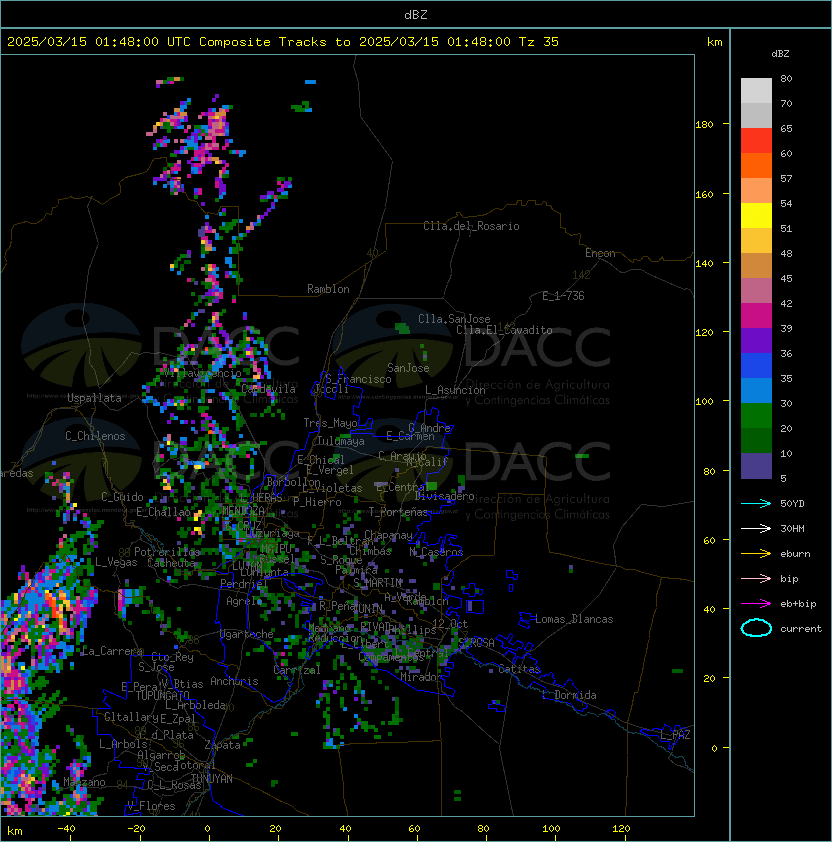
Task: Click the 'C_Chilenos' map label
Action: coord(95,436)
